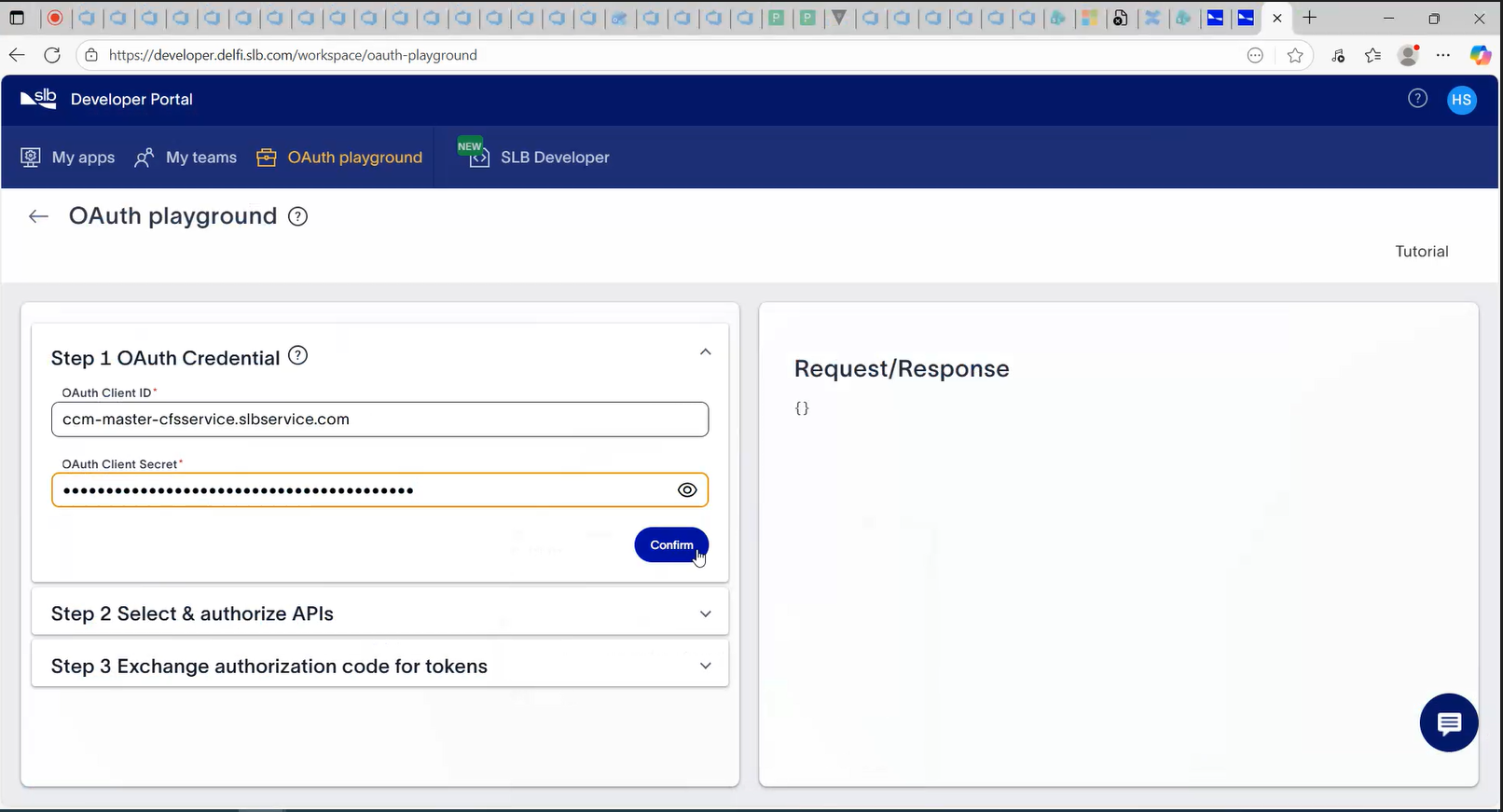Show the OAuth Client Secret with eye icon

tap(687, 490)
